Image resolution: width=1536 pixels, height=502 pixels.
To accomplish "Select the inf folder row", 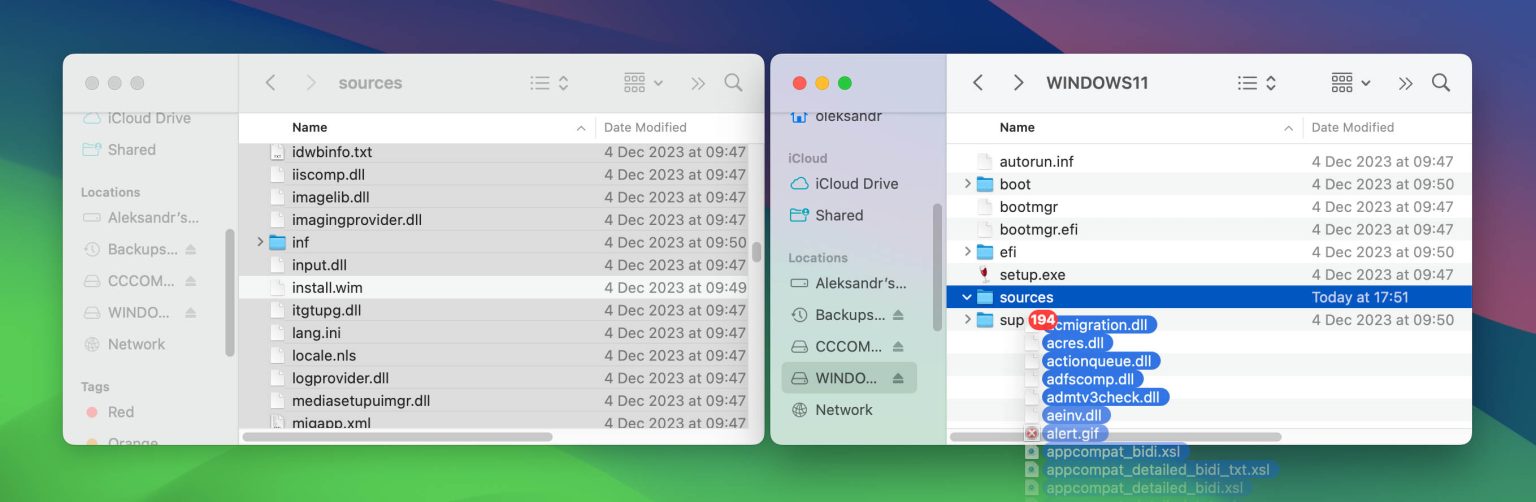I will pyautogui.click(x=493, y=242).
